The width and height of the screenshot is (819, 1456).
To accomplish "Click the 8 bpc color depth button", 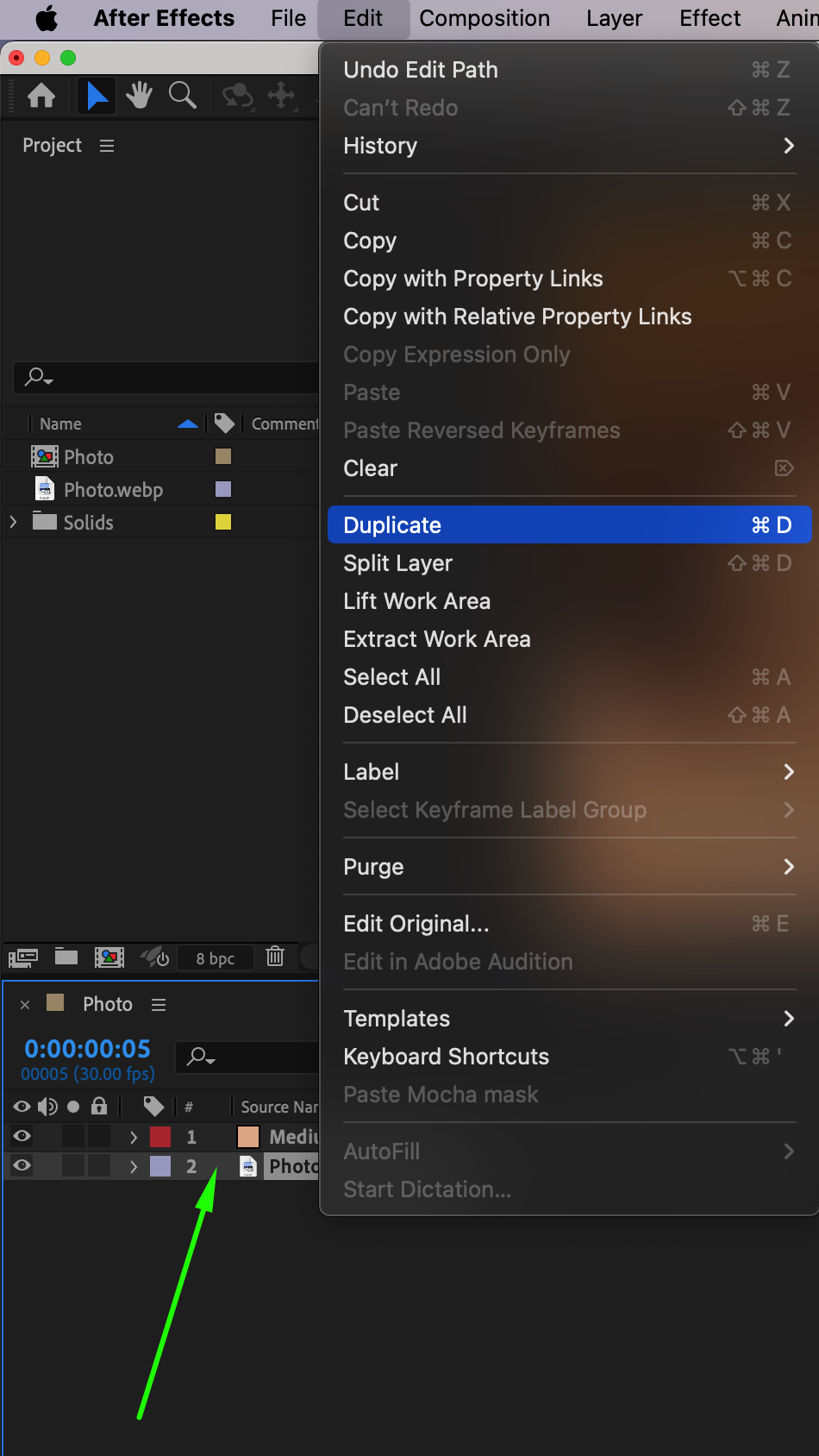I will [215, 958].
